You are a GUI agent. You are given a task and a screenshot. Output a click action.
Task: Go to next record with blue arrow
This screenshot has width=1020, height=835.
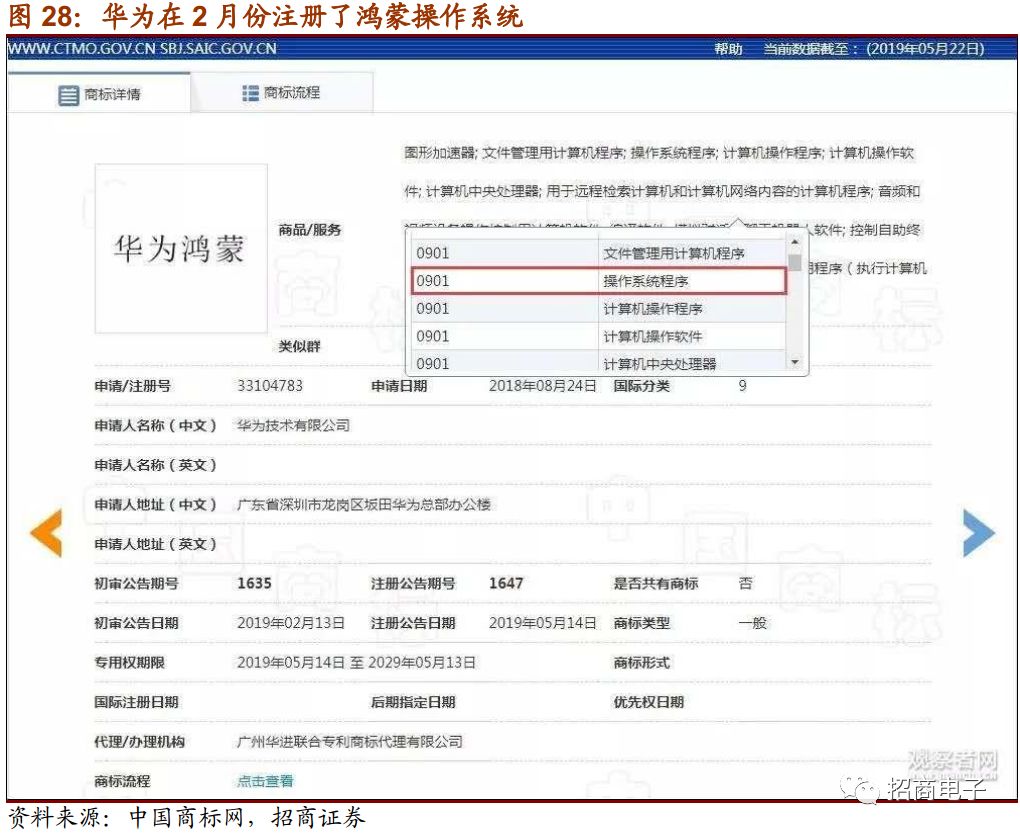[978, 533]
